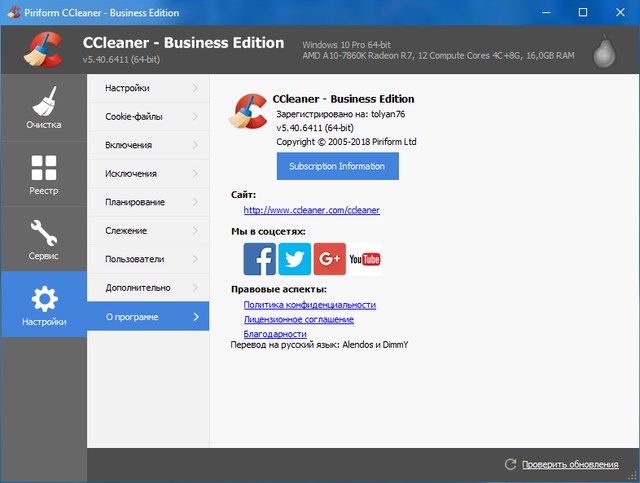Click the Subscription Information button
The width and height of the screenshot is (640, 483).
coord(337,166)
